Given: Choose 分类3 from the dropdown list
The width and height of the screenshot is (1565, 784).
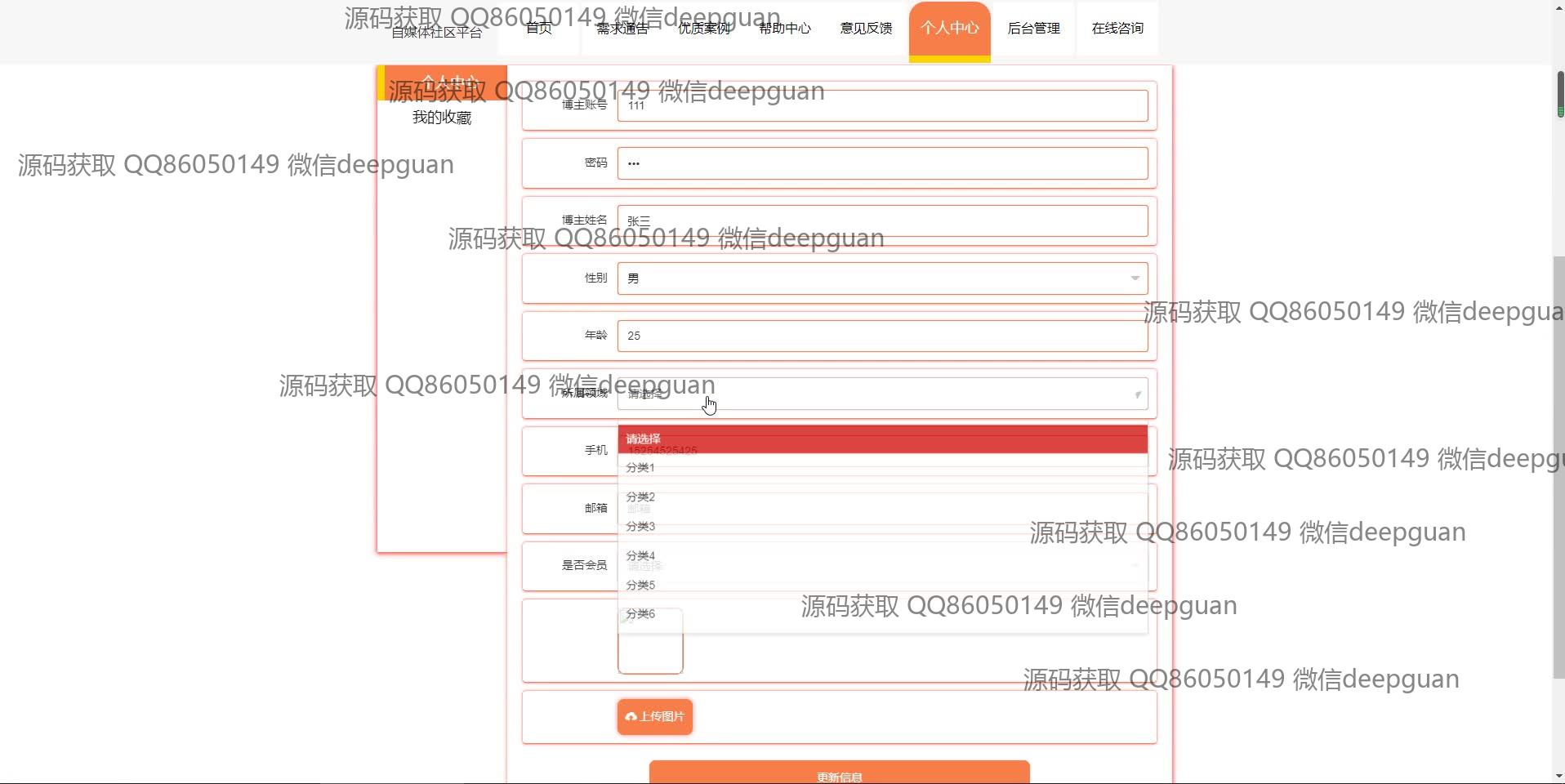Looking at the screenshot, I should (x=882, y=526).
